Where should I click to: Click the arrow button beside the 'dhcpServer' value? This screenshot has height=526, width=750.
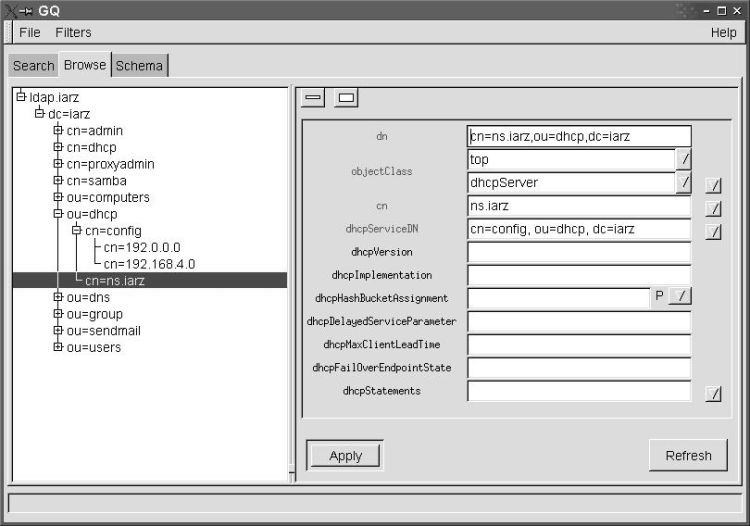tap(684, 183)
